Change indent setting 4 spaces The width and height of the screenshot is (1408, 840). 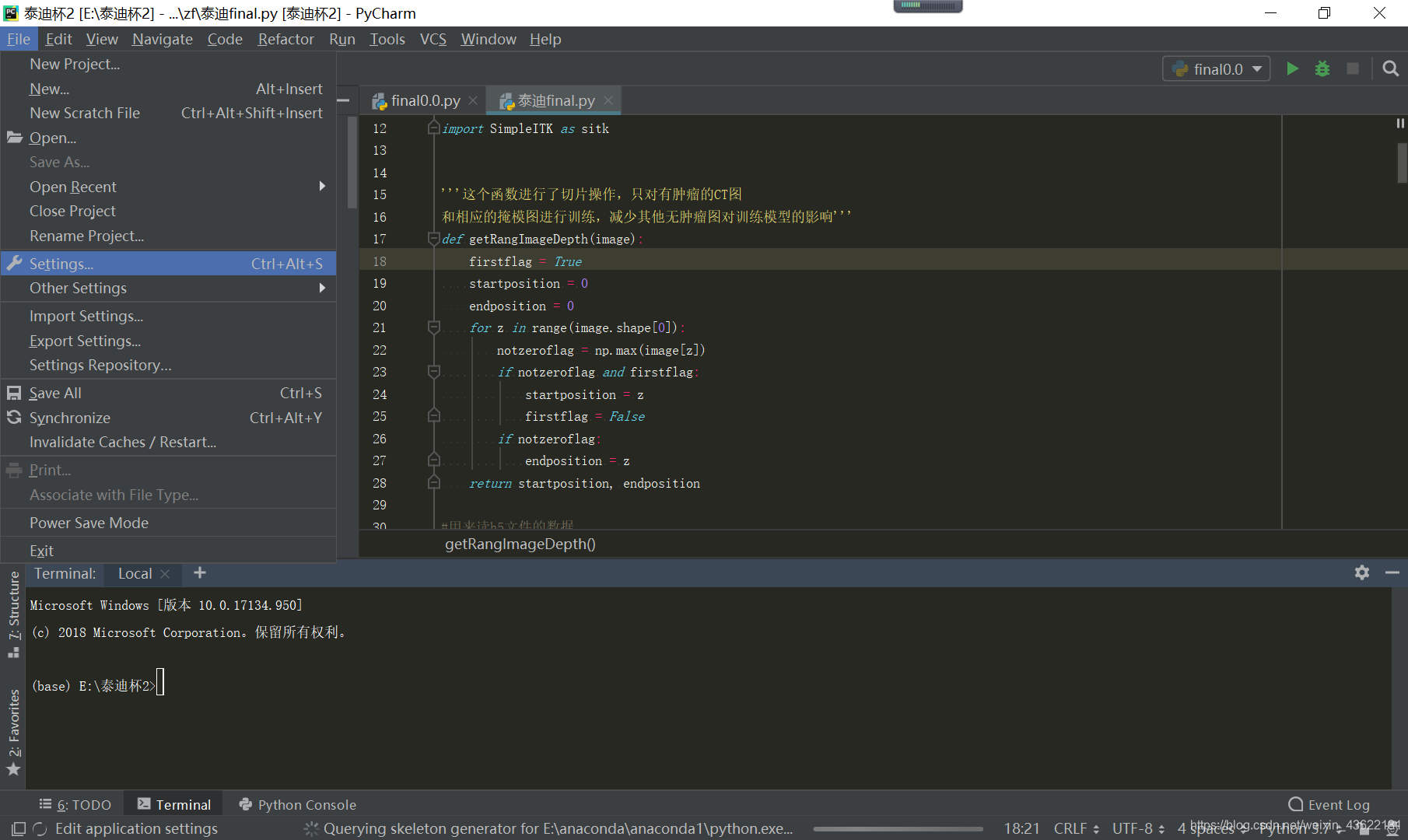pyautogui.click(x=1211, y=829)
